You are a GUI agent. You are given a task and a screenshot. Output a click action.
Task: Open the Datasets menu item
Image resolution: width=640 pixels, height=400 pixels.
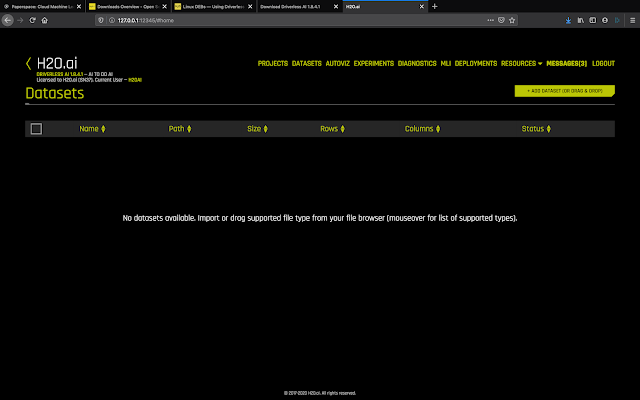[x=307, y=64]
